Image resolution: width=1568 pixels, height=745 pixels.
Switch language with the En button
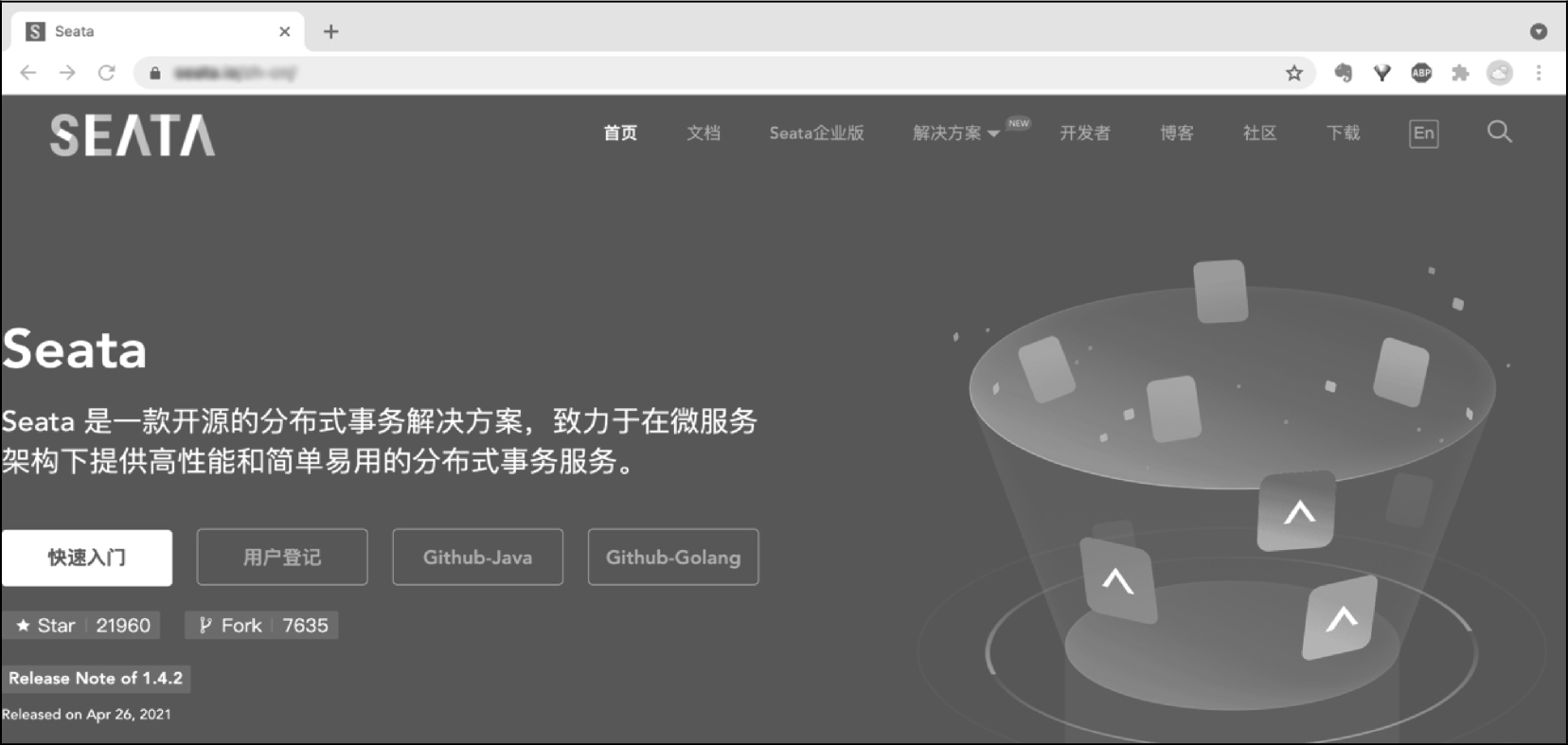tap(1423, 133)
